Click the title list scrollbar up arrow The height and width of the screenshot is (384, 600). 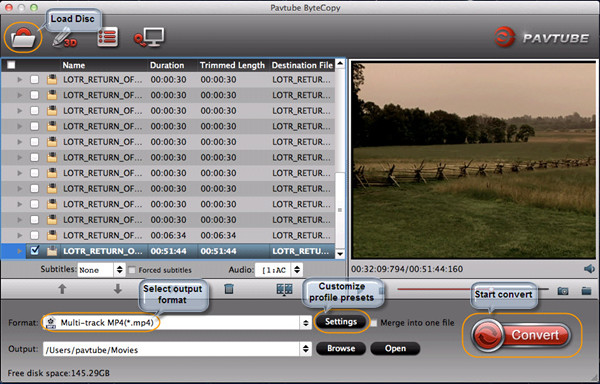(x=339, y=63)
